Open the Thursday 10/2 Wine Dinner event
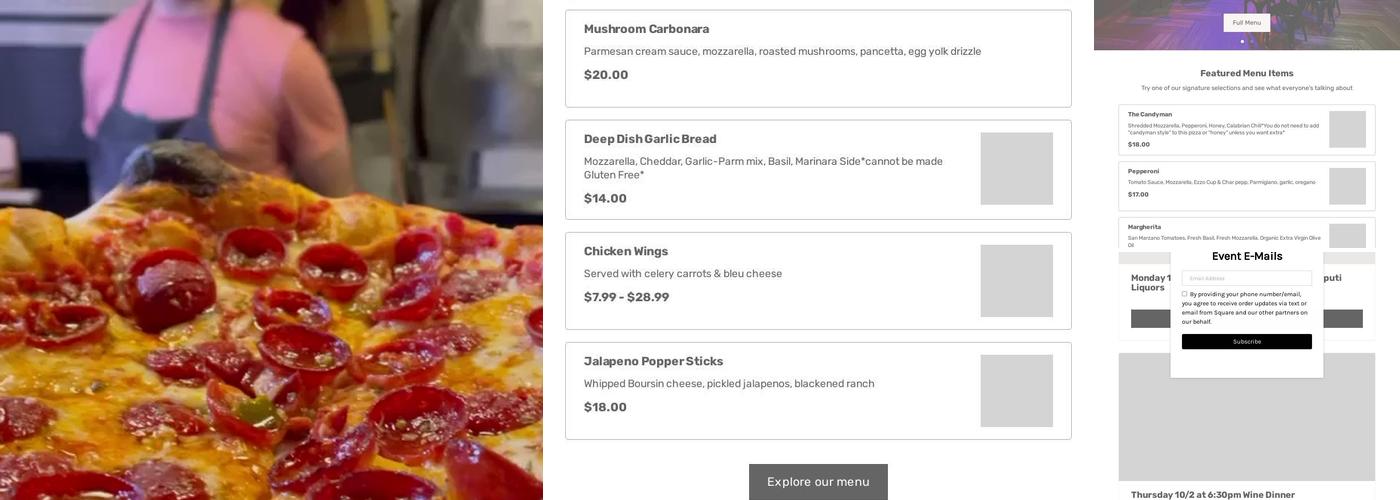1400x500 pixels. pyautogui.click(x=1212, y=494)
